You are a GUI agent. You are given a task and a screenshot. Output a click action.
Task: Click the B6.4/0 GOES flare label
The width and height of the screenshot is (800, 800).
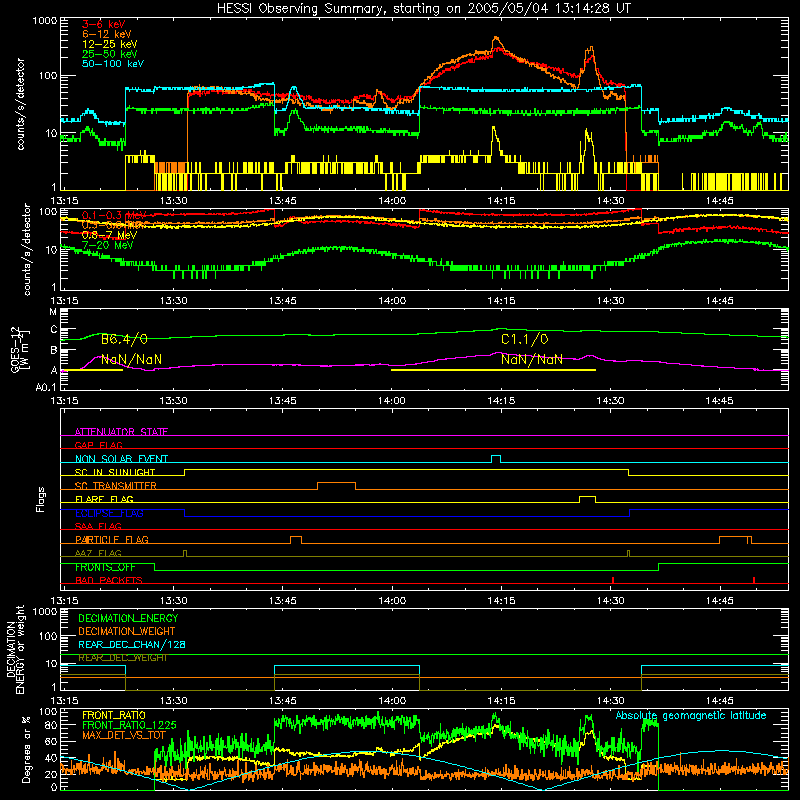point(124,339)
